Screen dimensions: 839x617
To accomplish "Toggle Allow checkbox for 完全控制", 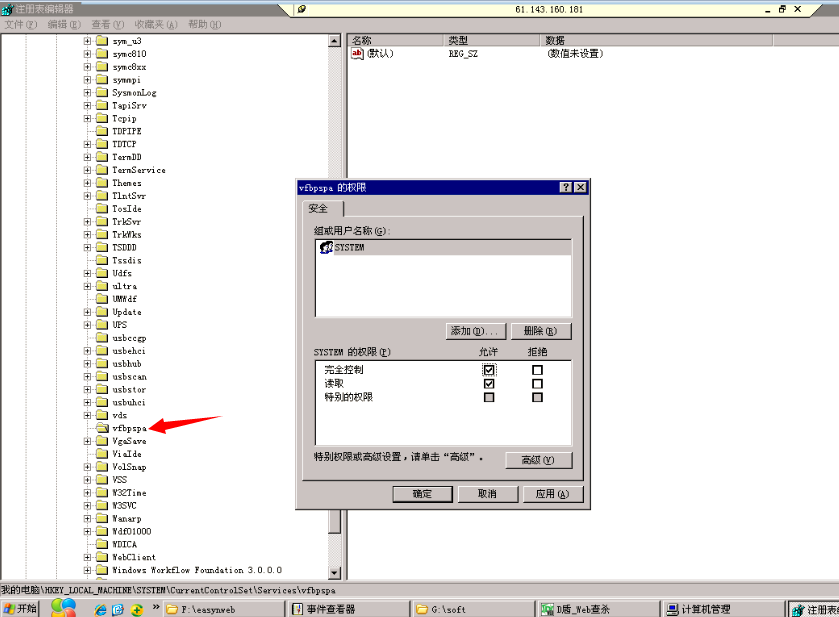I will click(489, 370).
